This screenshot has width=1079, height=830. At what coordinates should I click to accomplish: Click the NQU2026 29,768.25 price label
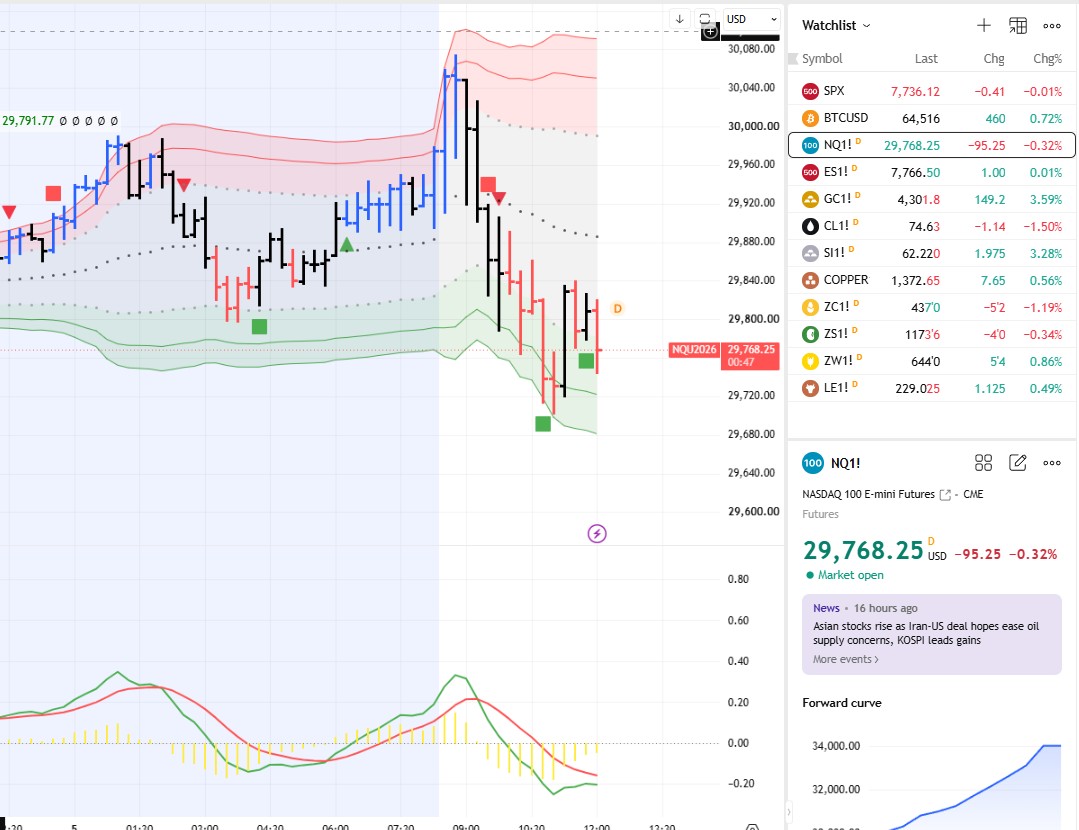[x=724, y=355]
